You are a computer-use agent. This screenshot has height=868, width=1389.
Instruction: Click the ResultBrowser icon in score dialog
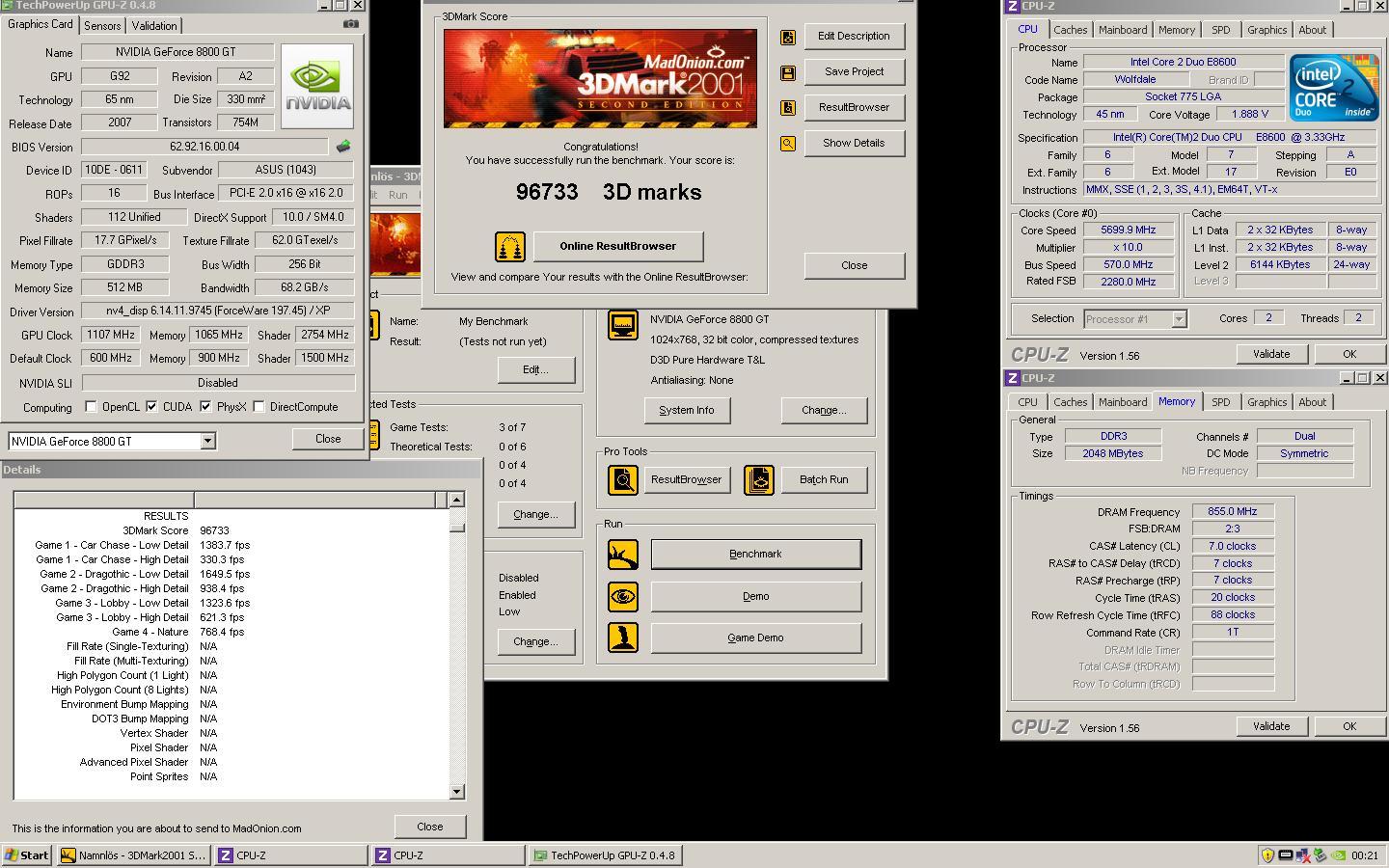tap(788, 108)
